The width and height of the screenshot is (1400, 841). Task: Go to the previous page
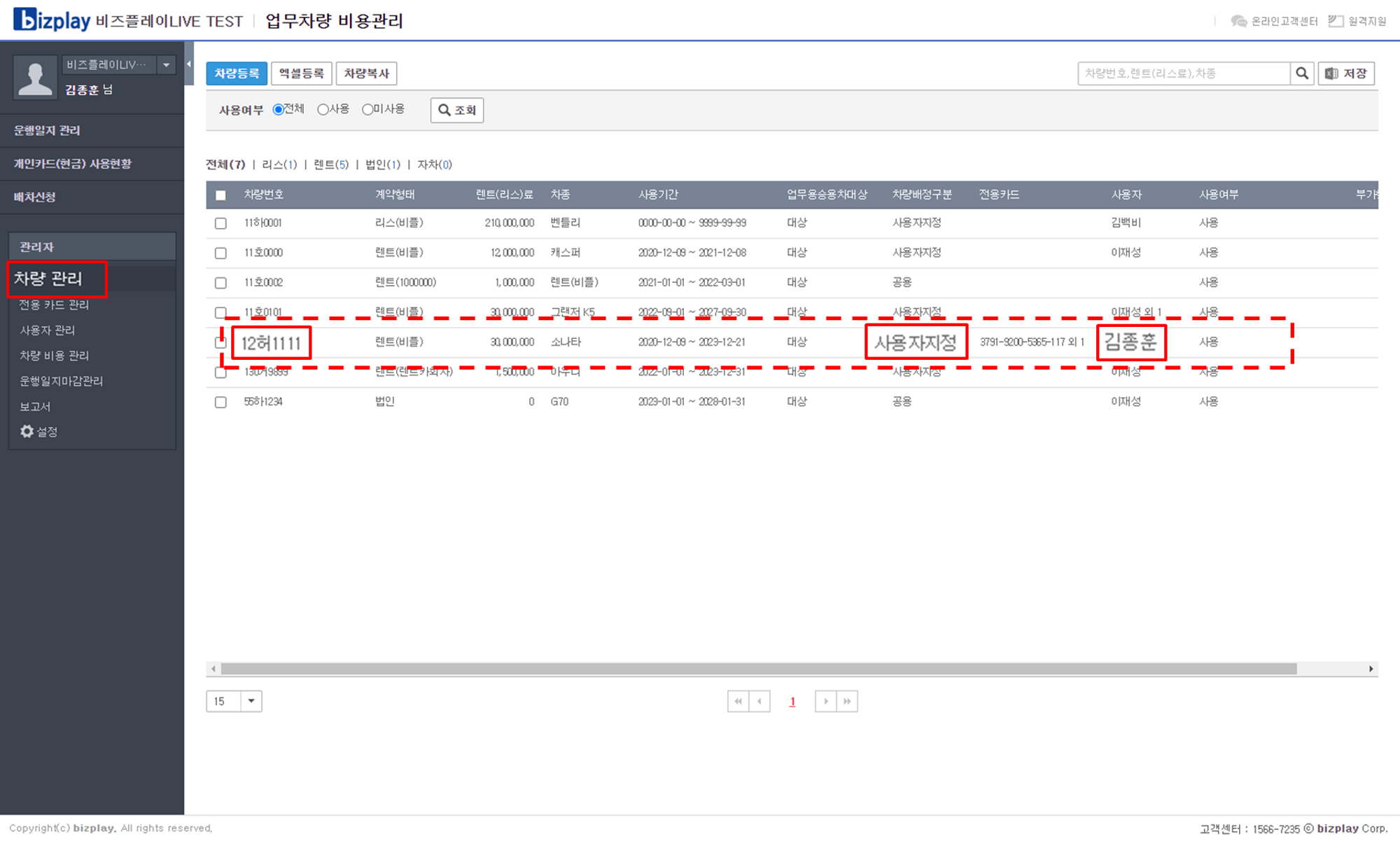click(x=759, y=701)
